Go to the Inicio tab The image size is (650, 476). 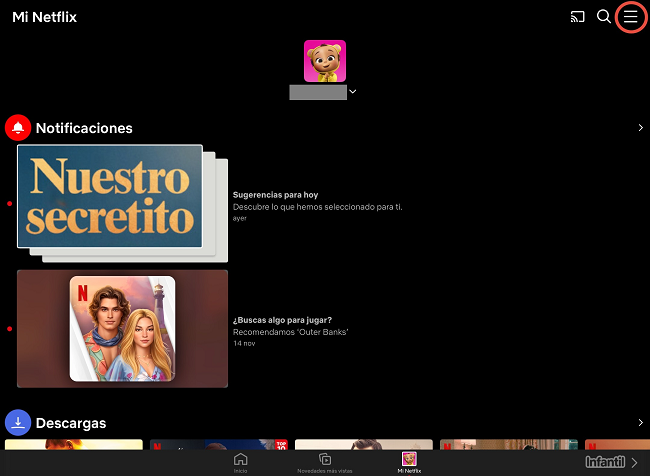pos(240,462)
